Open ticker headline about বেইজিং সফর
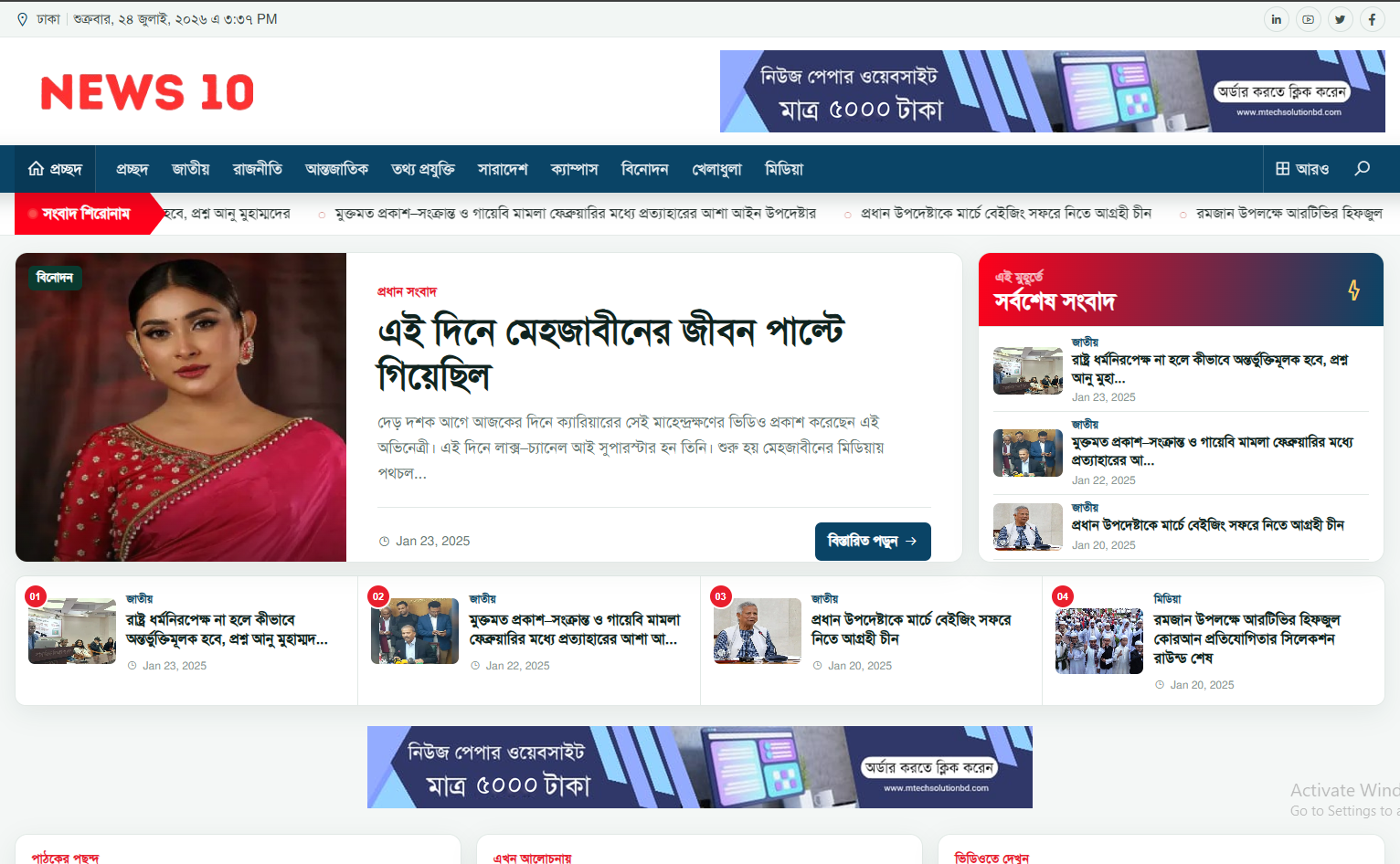The image size is (1400, 864). pyautogui.click(x=1006, y=214)
